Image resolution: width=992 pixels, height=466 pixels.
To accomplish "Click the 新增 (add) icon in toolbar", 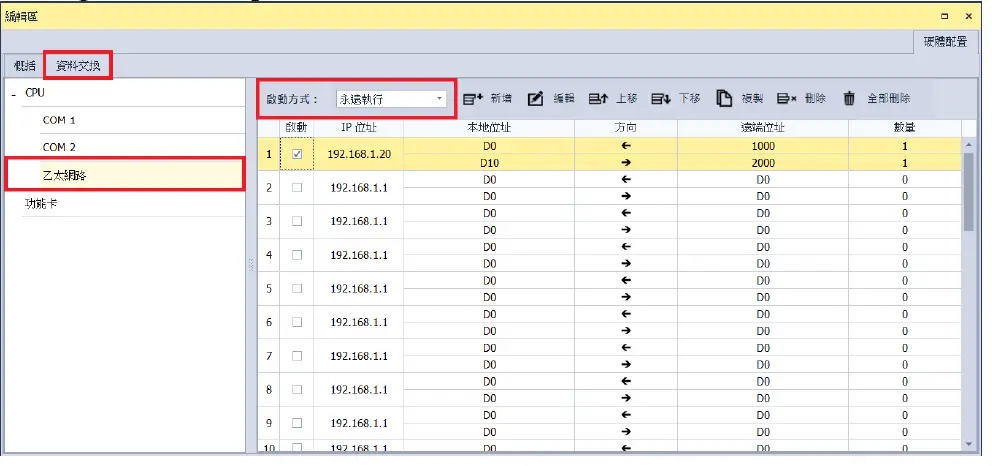I will coord(473,99).
